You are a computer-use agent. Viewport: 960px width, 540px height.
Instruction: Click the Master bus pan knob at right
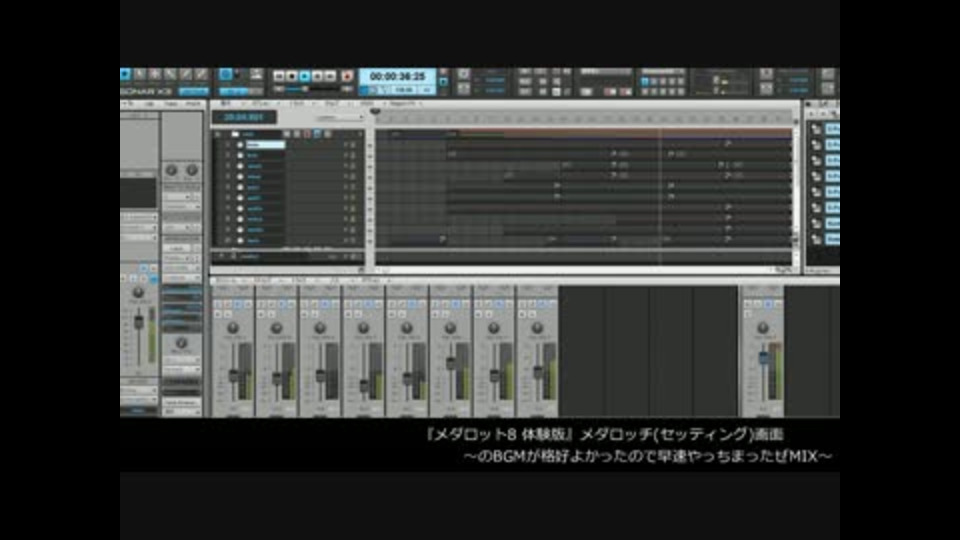pyautogui.click(x=762, y=329)
